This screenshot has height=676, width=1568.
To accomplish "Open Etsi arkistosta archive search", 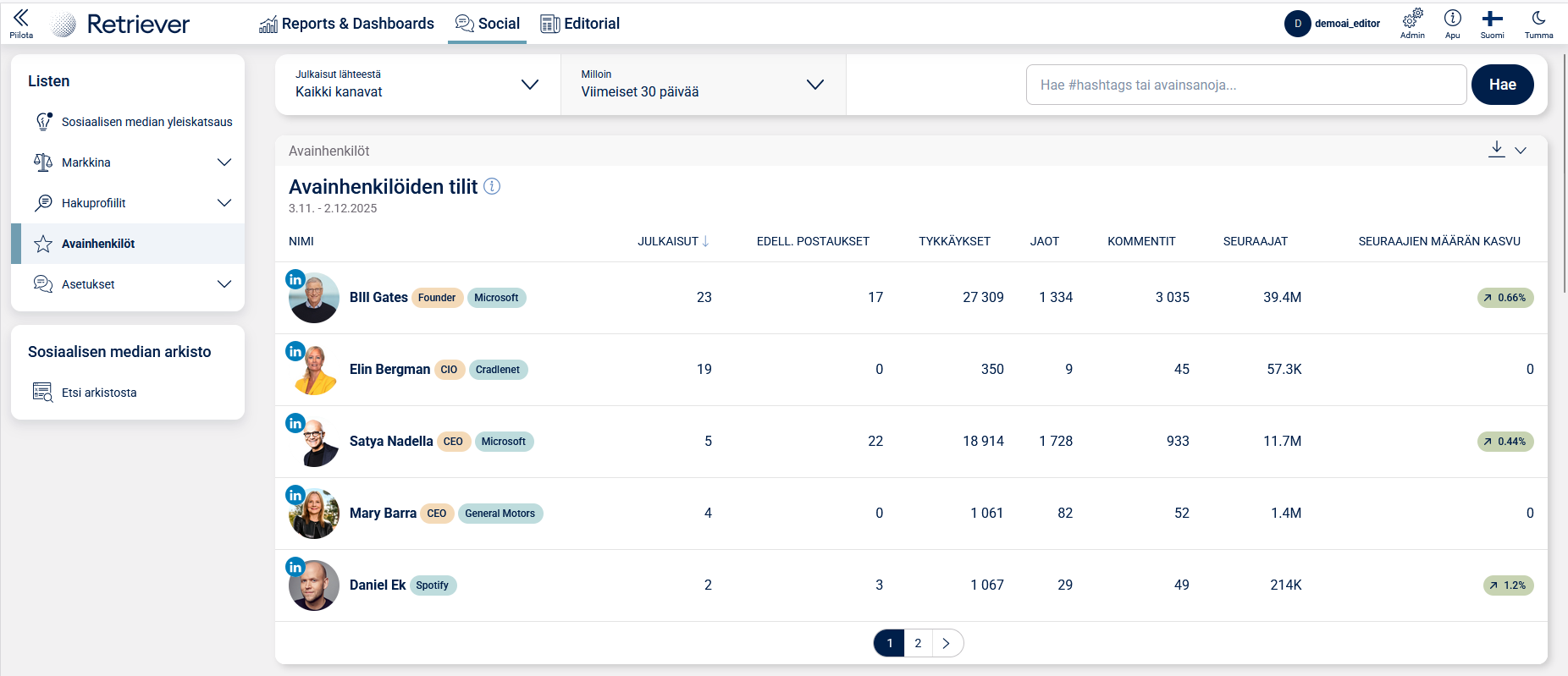I will (99, 393).
